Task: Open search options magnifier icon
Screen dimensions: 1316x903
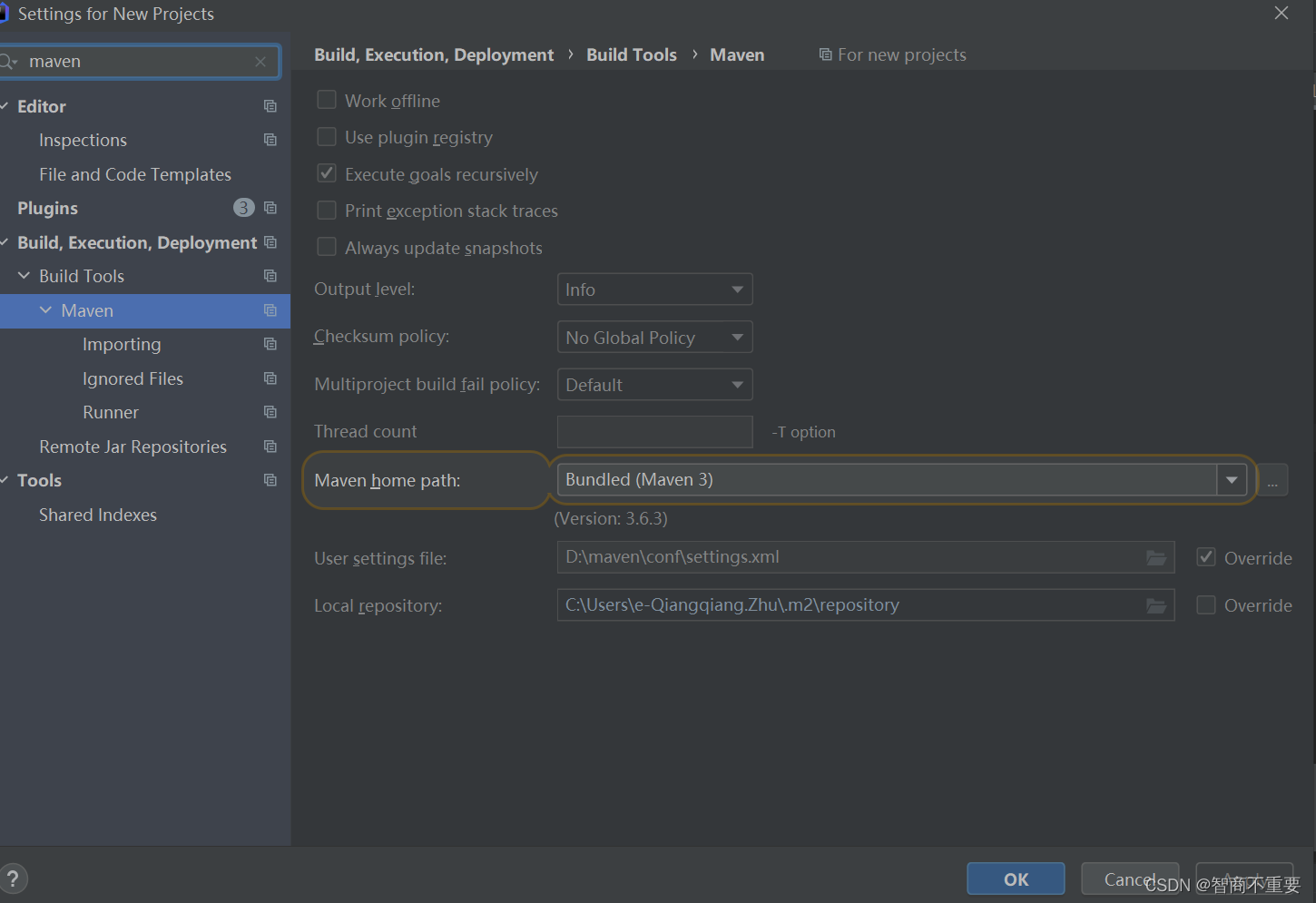Action: 8,62
